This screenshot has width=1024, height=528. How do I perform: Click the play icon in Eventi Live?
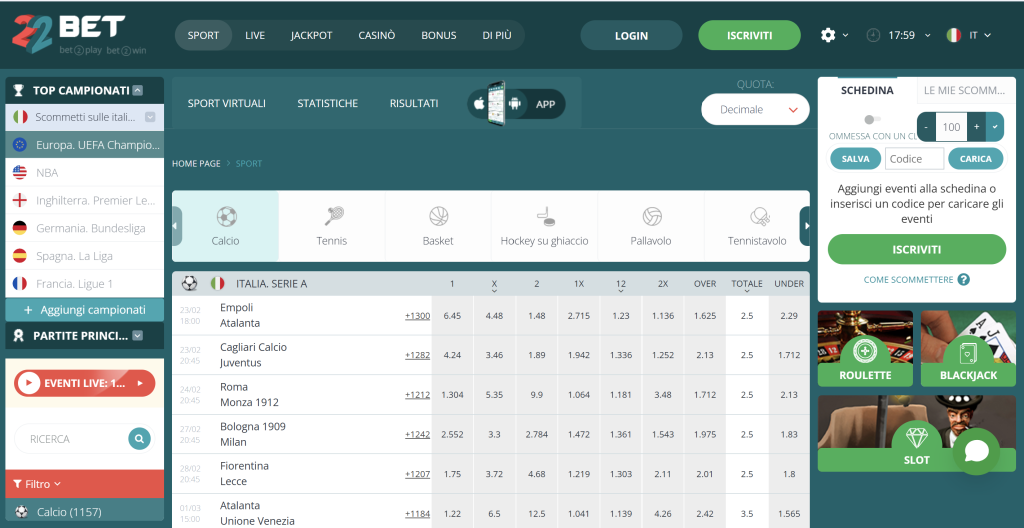tap(29, 384)
